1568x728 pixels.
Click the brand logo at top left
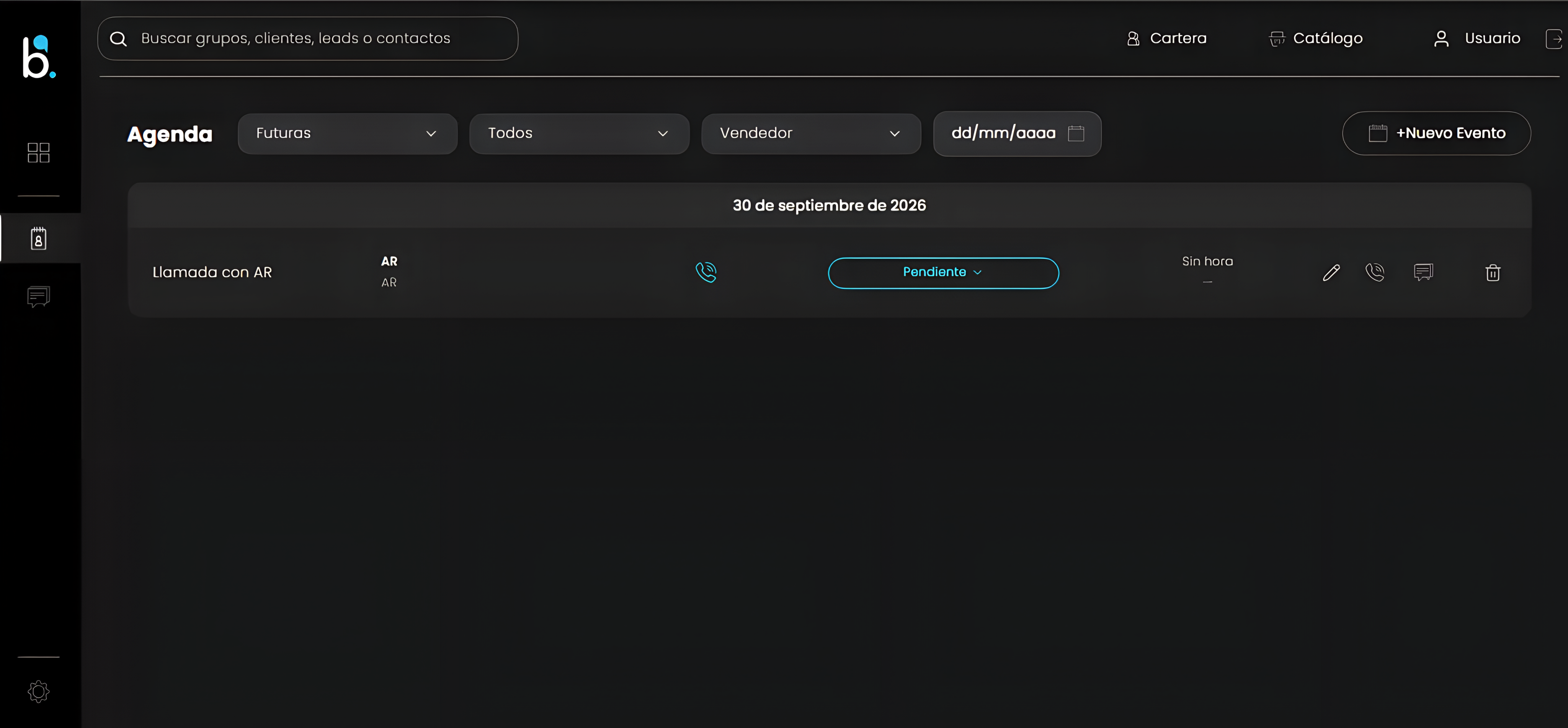[39, 57]
